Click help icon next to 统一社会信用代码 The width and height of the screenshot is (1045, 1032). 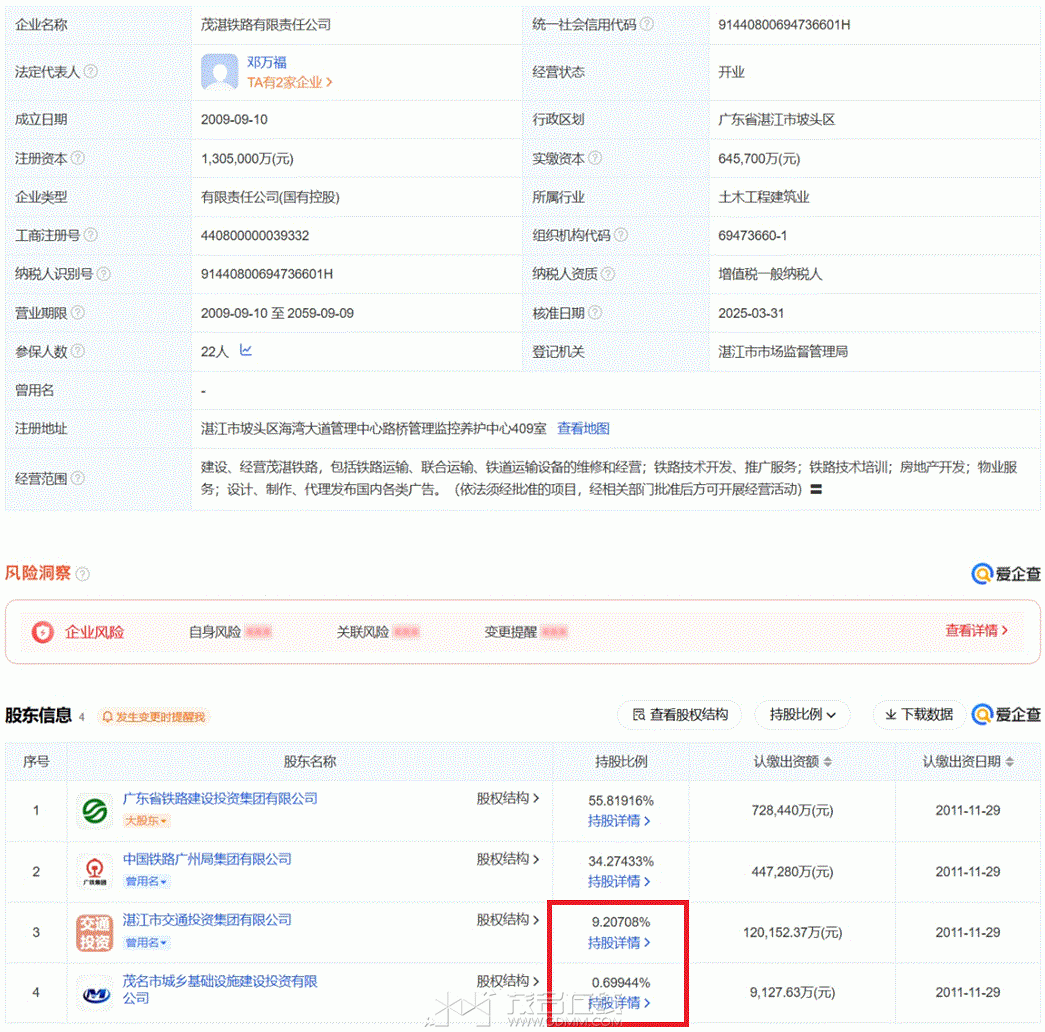(647, 25)
